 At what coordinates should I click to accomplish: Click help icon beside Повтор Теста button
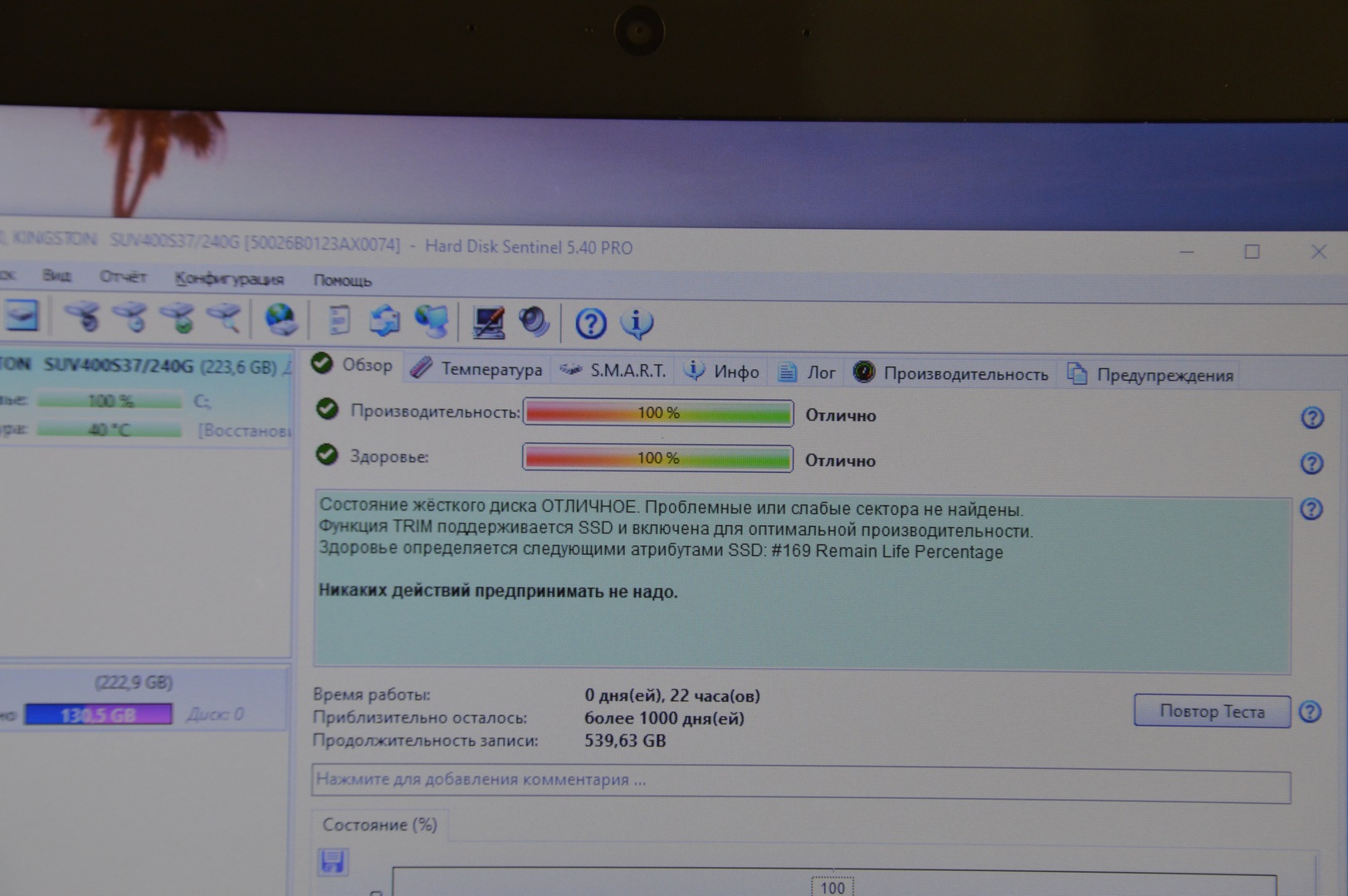1310,712
